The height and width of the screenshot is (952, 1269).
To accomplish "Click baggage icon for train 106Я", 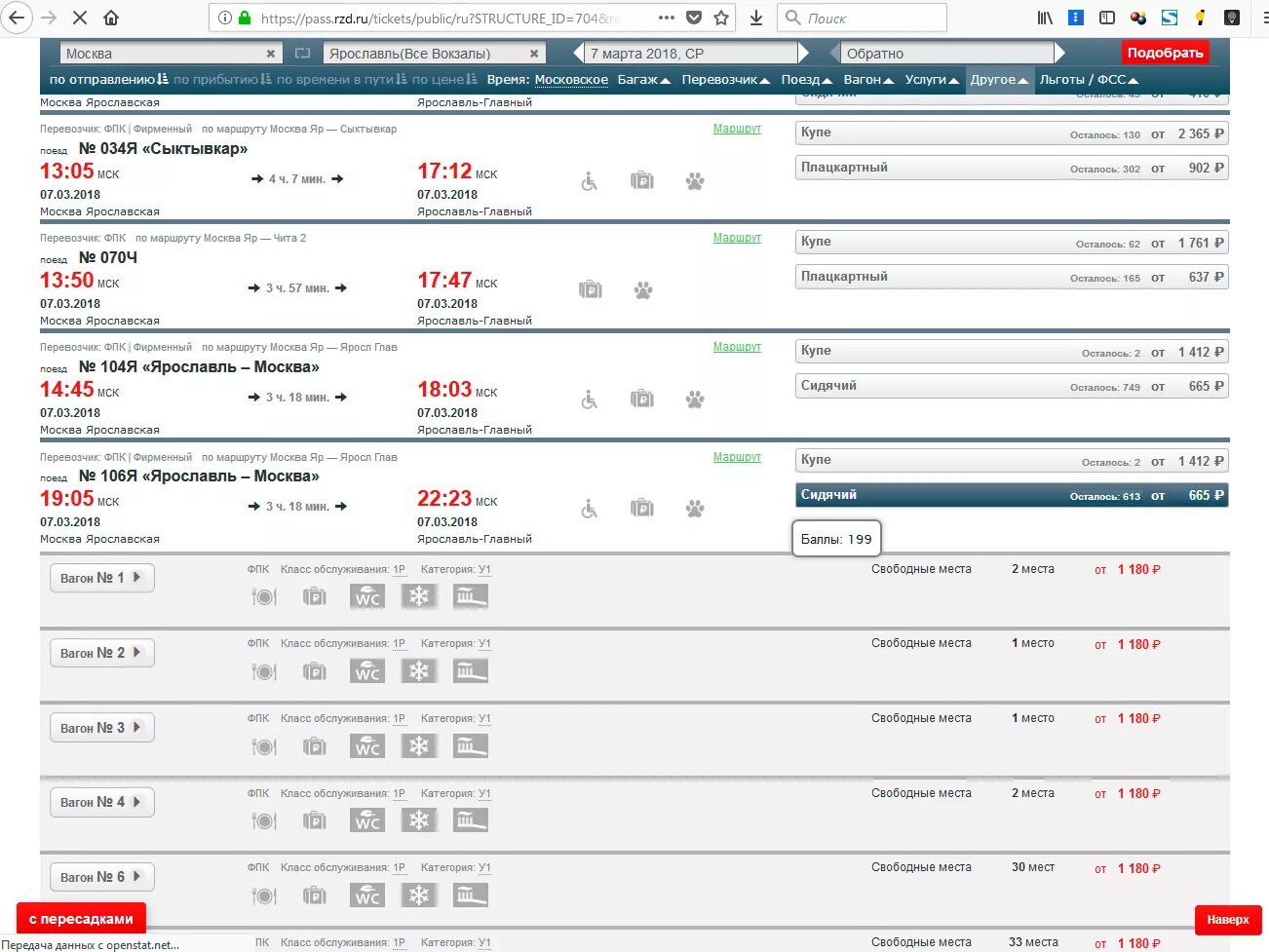I will point(641,508).
